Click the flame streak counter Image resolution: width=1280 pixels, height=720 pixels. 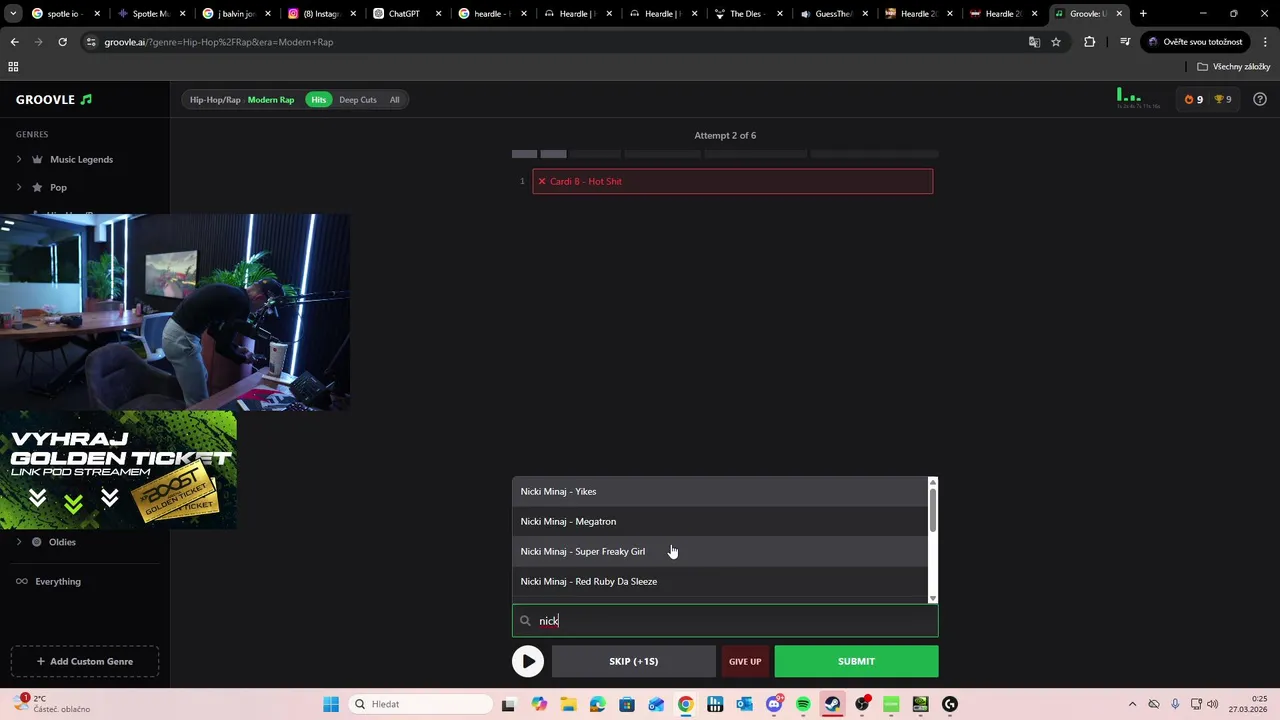point(1193,99)
